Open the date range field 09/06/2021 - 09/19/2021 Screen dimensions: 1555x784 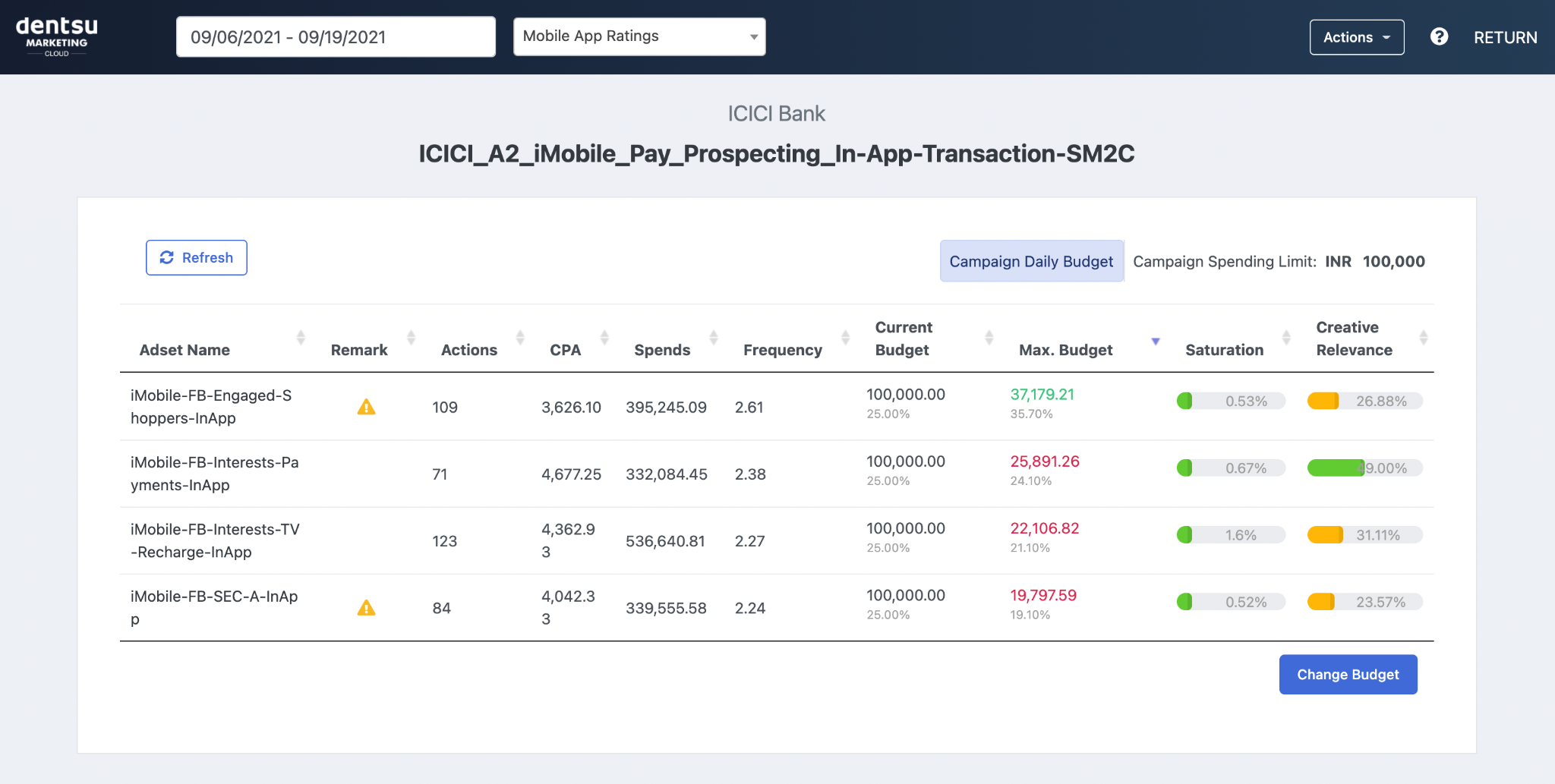coord(336,36)
